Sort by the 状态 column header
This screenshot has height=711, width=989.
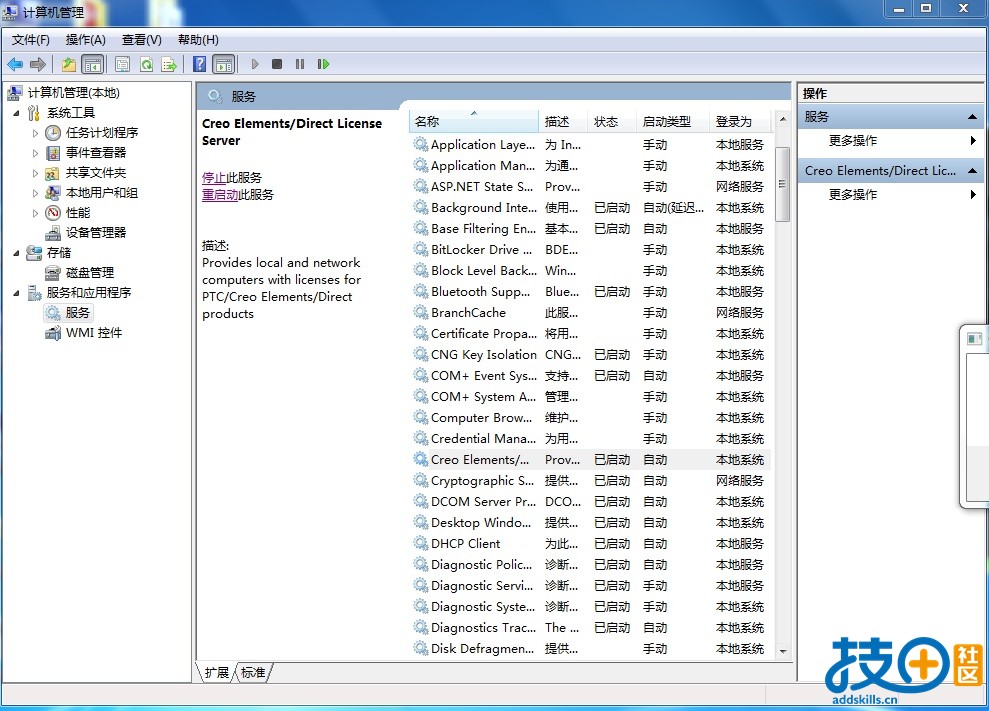[x=611, y=122]
